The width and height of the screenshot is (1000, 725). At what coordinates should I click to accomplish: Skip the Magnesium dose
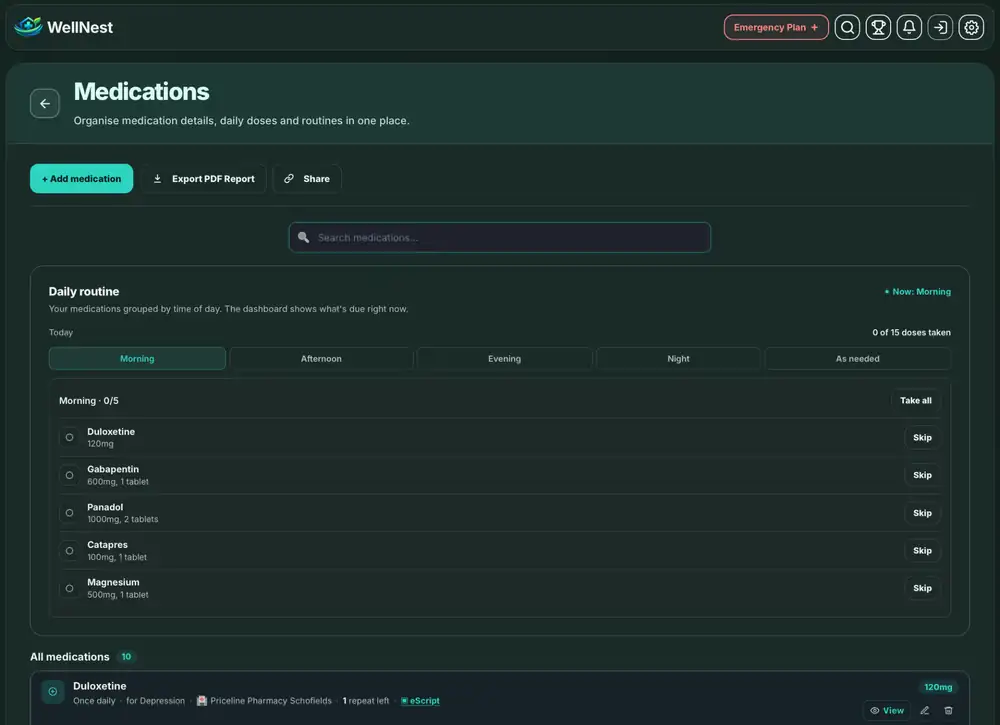click(x=922, y=588)
